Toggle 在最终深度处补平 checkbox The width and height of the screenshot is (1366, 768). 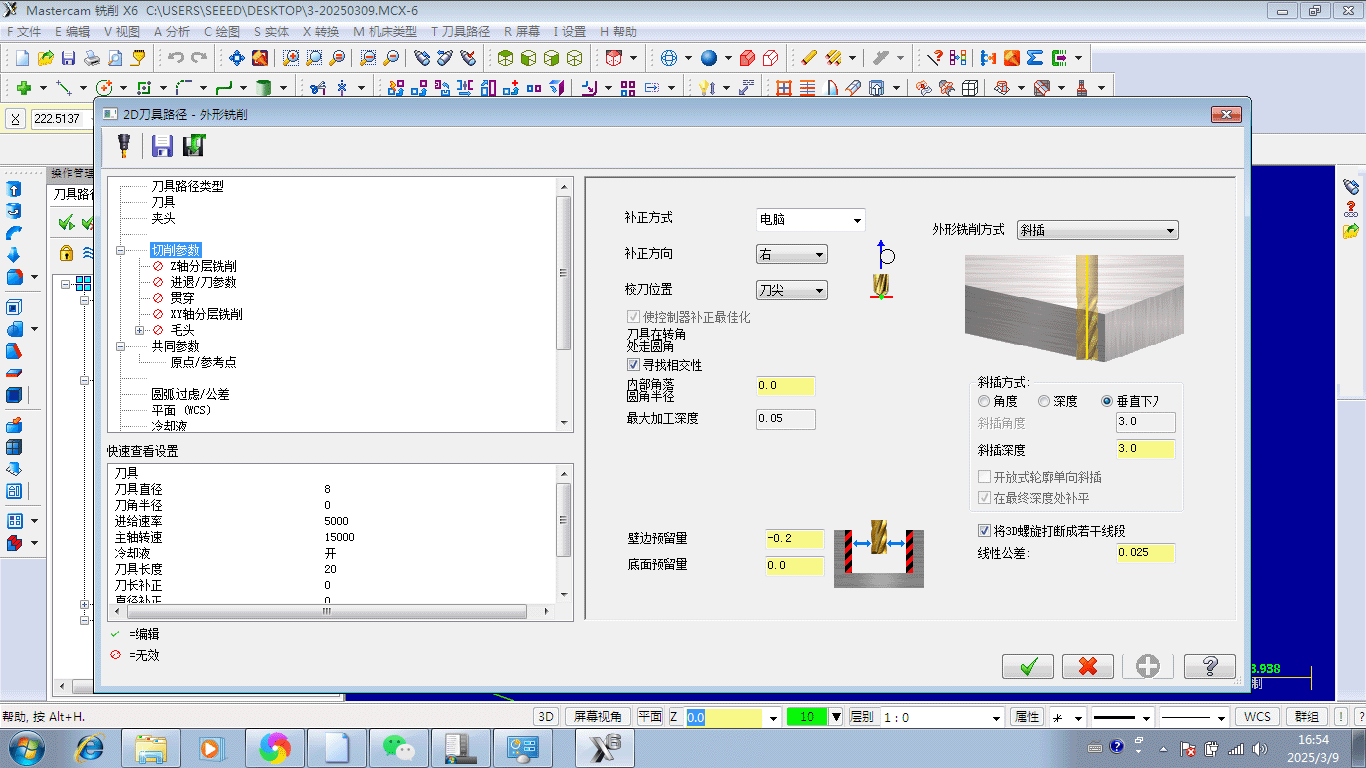[984, 497]
